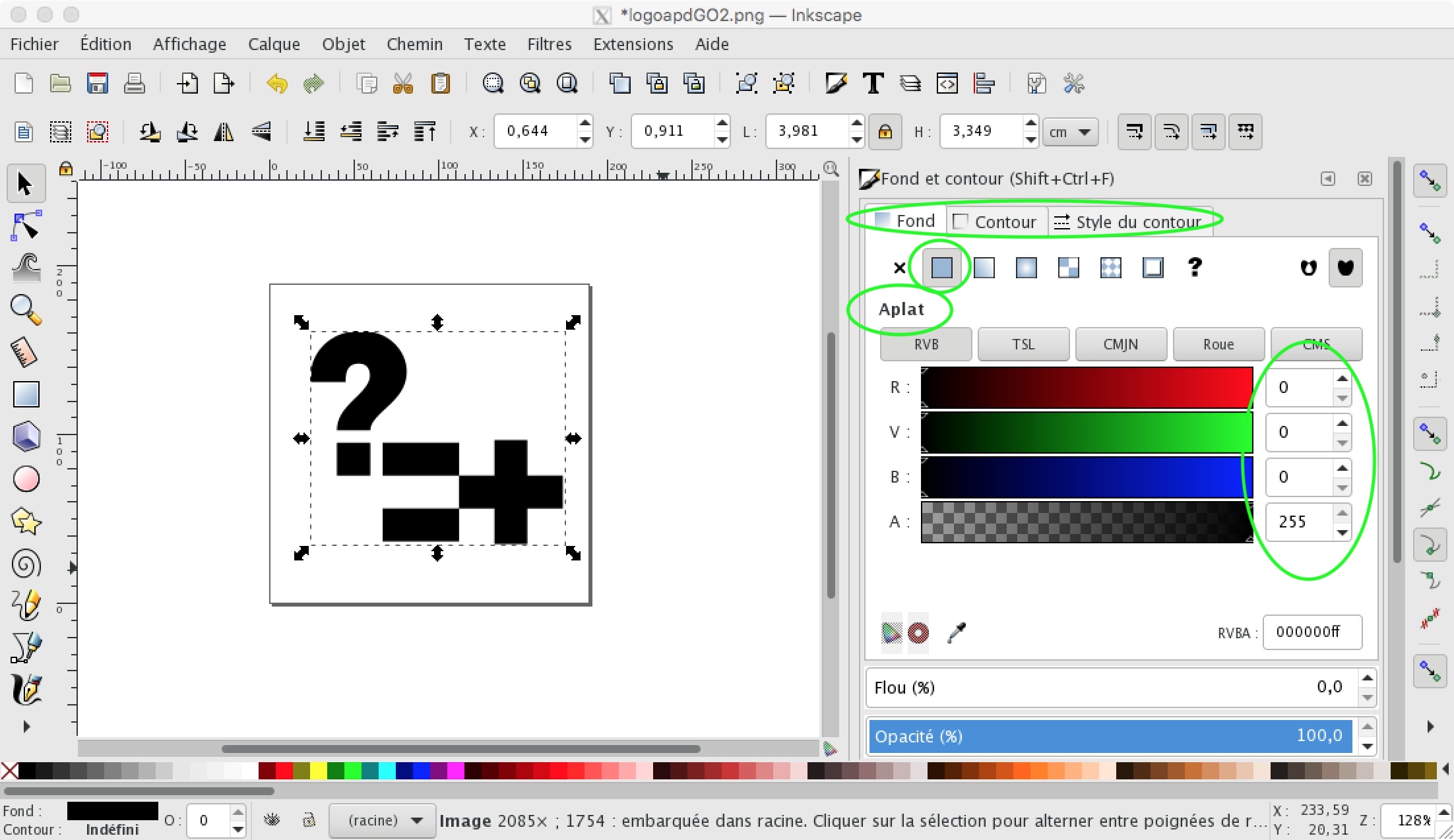Increase the L width stepper
Viewport: 1454px width, 840px height.
(856, 123)
